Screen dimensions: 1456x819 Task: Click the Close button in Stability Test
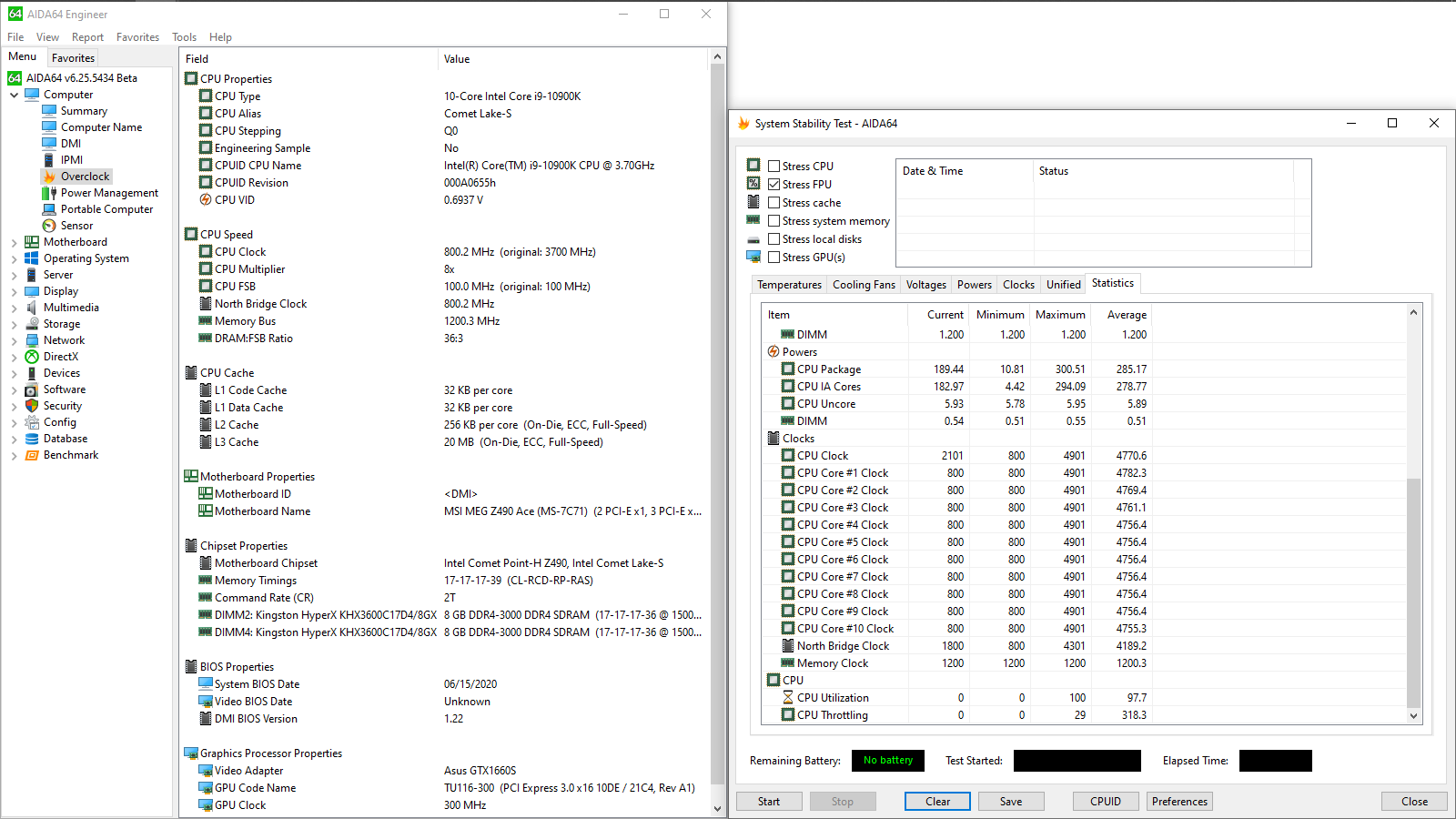click(x=1414, y=802)
